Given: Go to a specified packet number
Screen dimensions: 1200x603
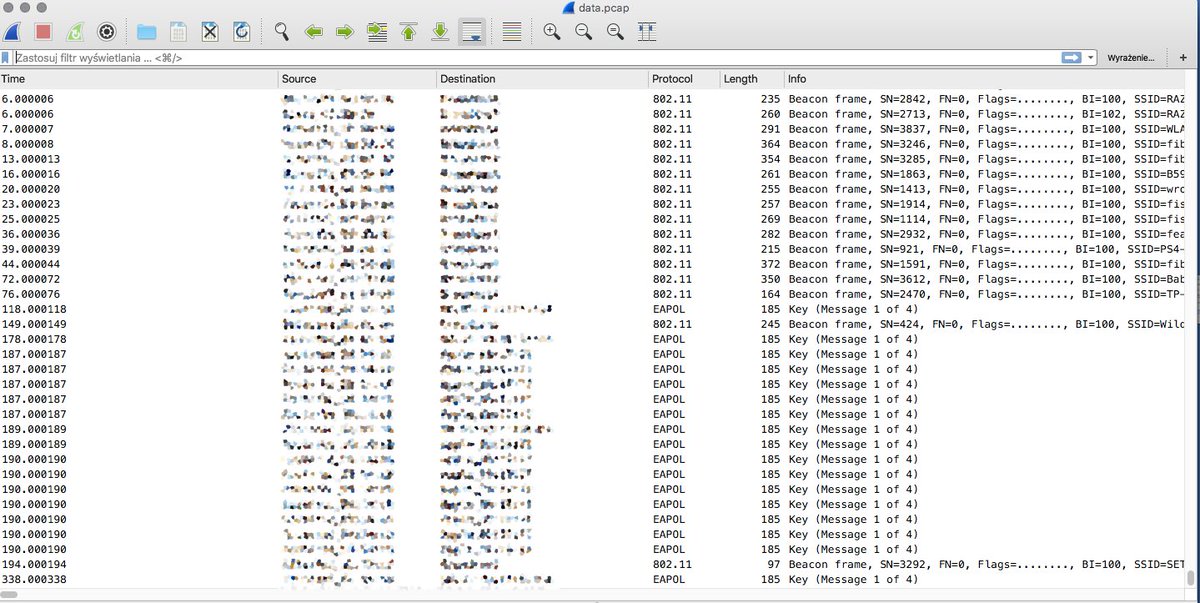Looking at the screenshot, I should [377, 32].
